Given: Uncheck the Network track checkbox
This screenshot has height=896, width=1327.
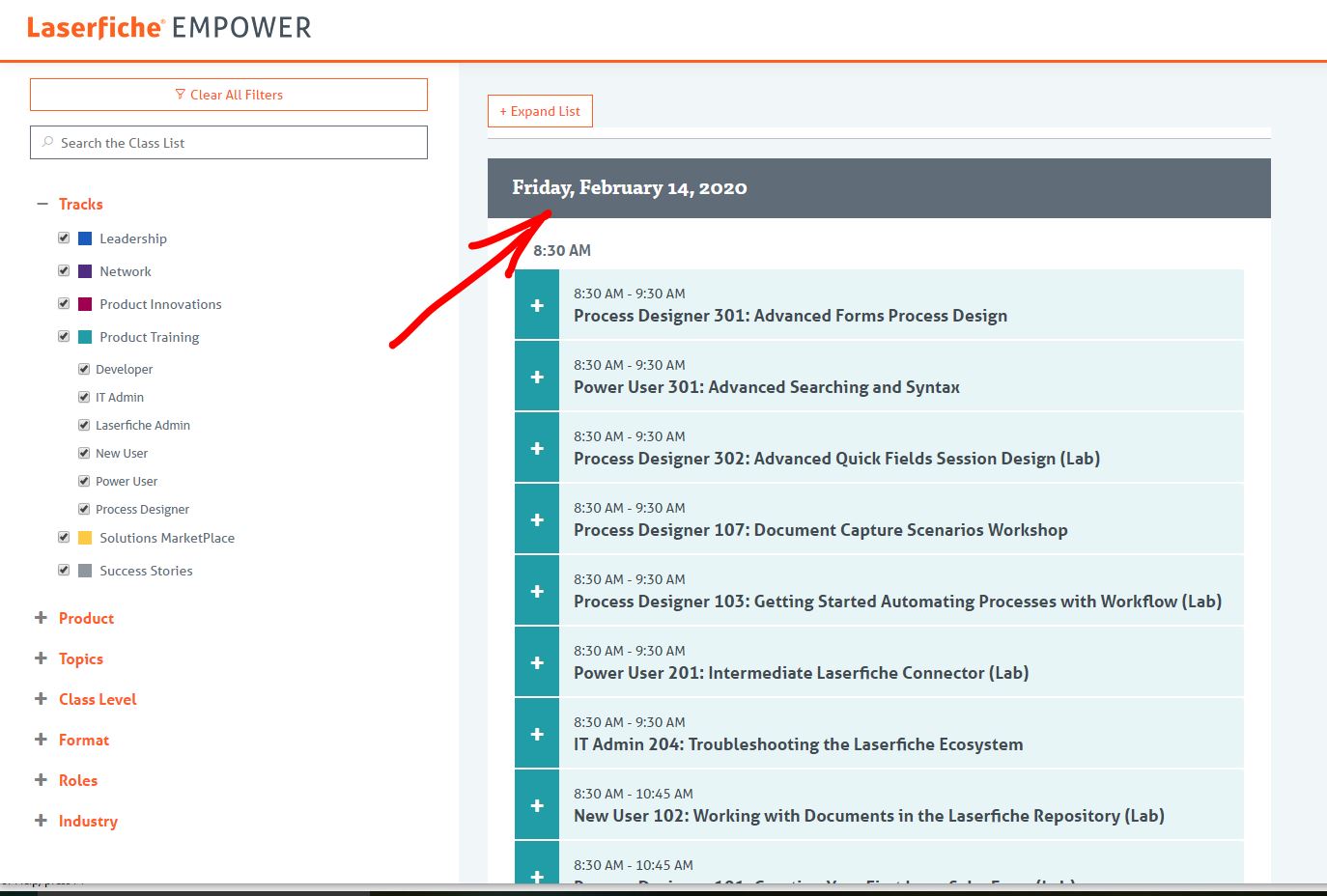Looking at the screenshot, I should coord(64,270).
